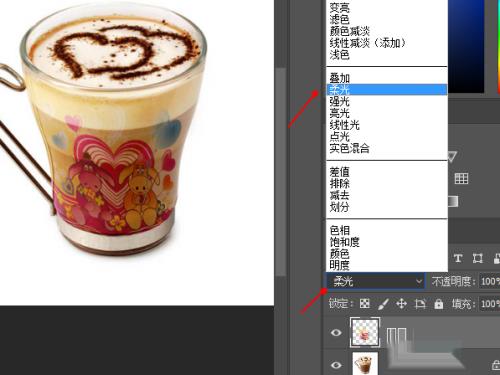Click the 不透明度 opacity value field
This screenshot has width=500, height=375.
click(x=489, y=281)
